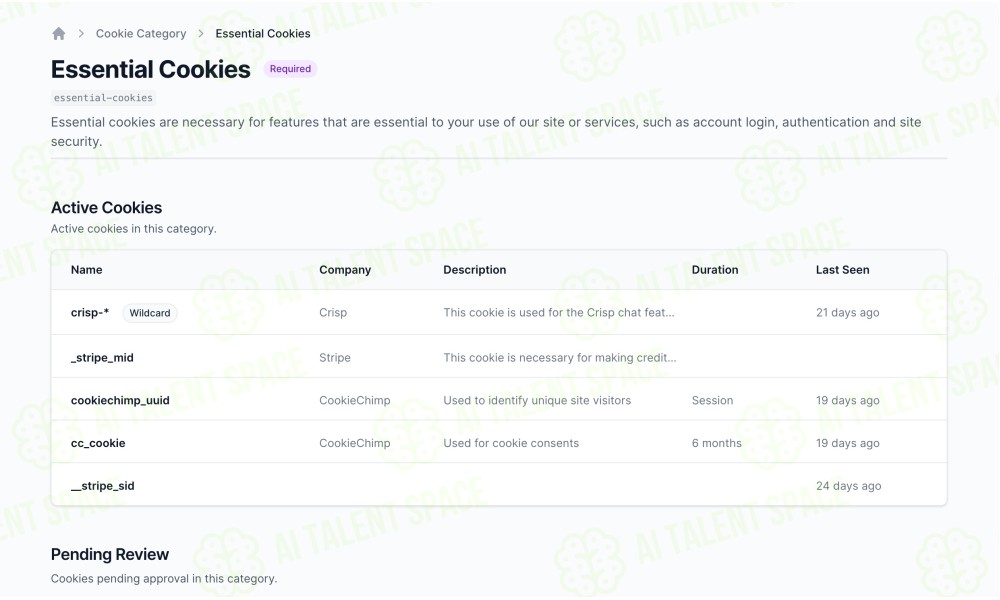Open the _stripe_mid cookie entry
Viewport: 1000px width, 600px height.
pos(499,356)
